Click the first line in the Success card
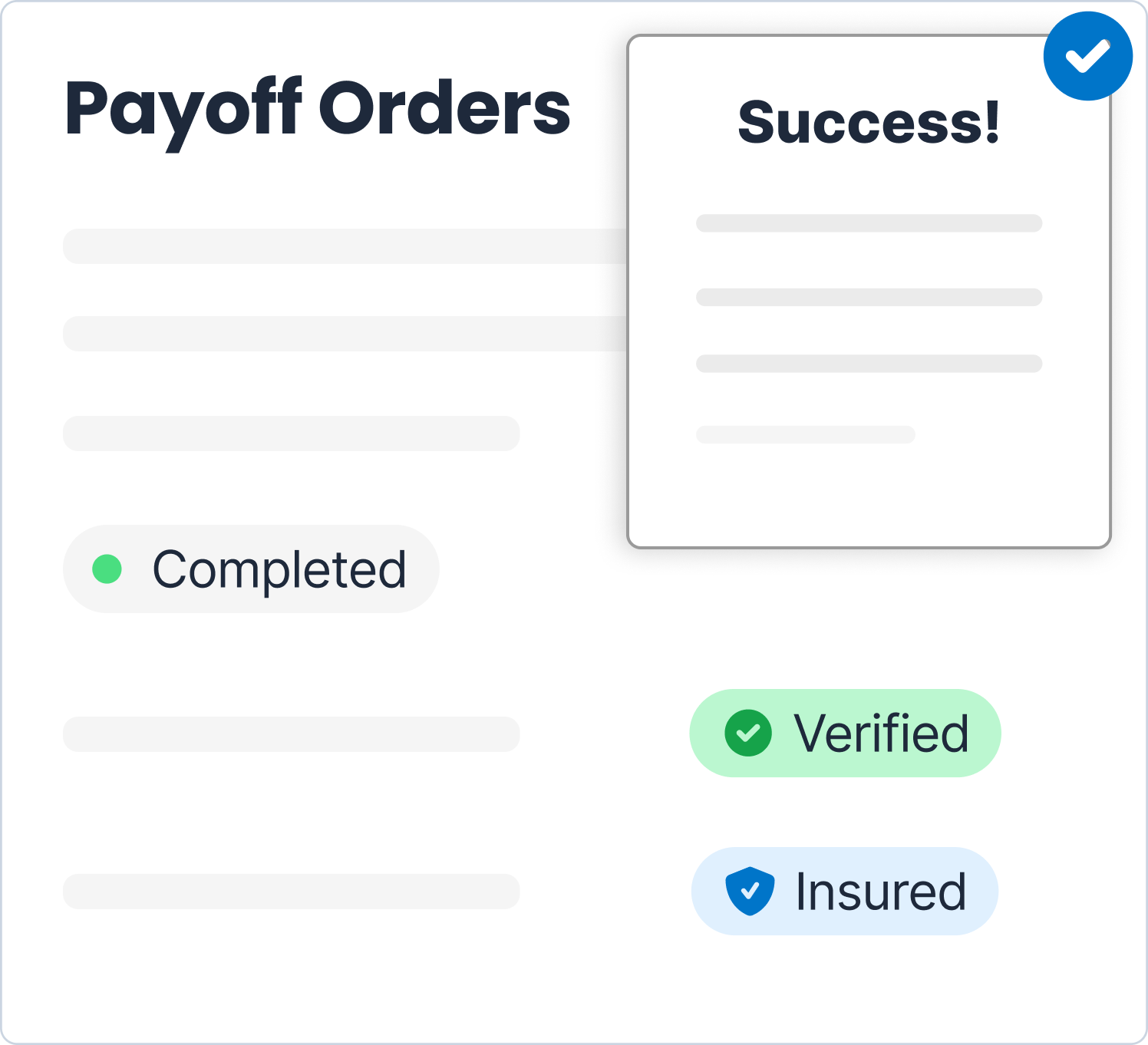Viewport: 1148px width, 1045px height. coord(869,223)
